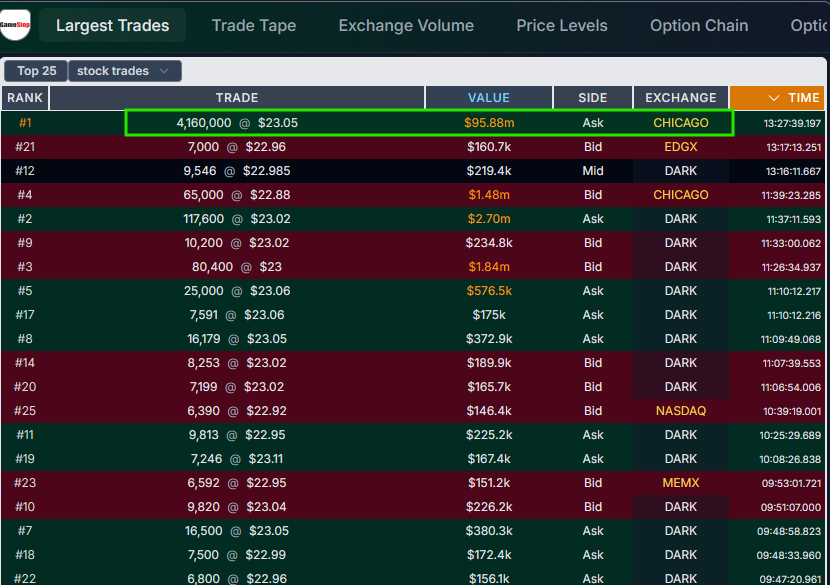Sort by the EXCHANGE column header

[681, 98]
